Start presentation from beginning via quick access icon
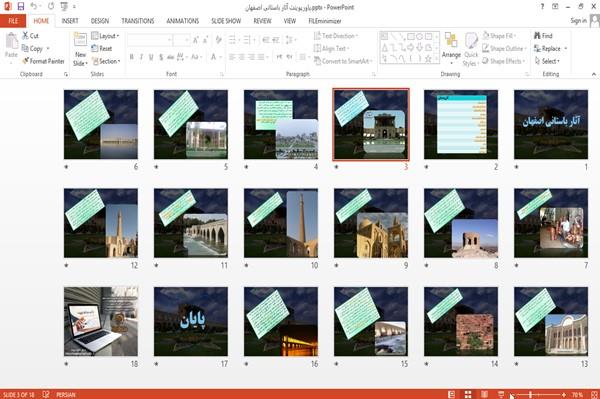 coord(64,7)
